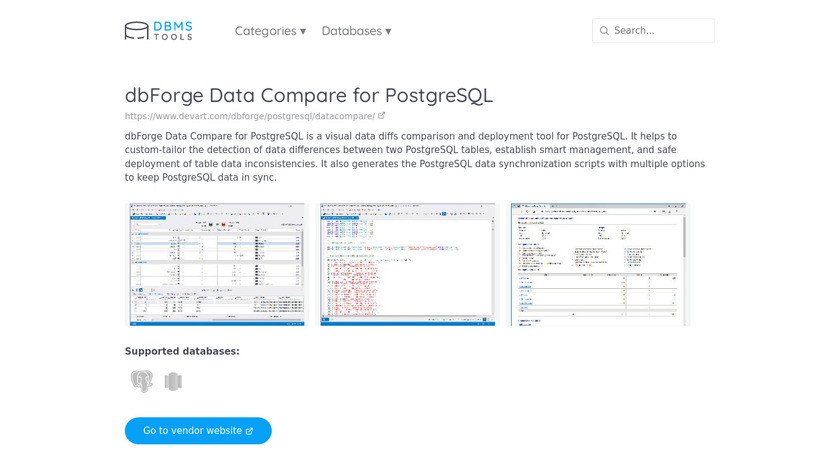Image resolution: width=840 pixels, height=472 pixels.
Task: Open the first data comparison grid screenshot
Action: coord(215,264)
